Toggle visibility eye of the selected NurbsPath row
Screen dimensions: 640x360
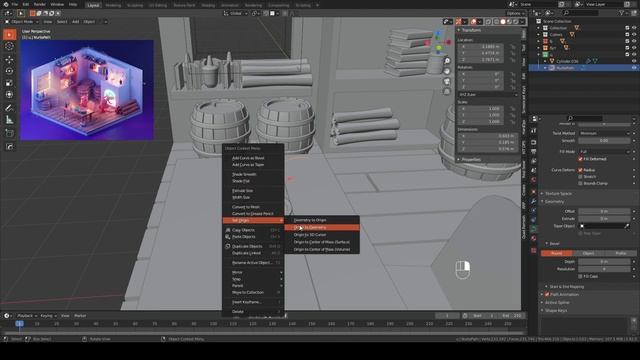[634, 68]
